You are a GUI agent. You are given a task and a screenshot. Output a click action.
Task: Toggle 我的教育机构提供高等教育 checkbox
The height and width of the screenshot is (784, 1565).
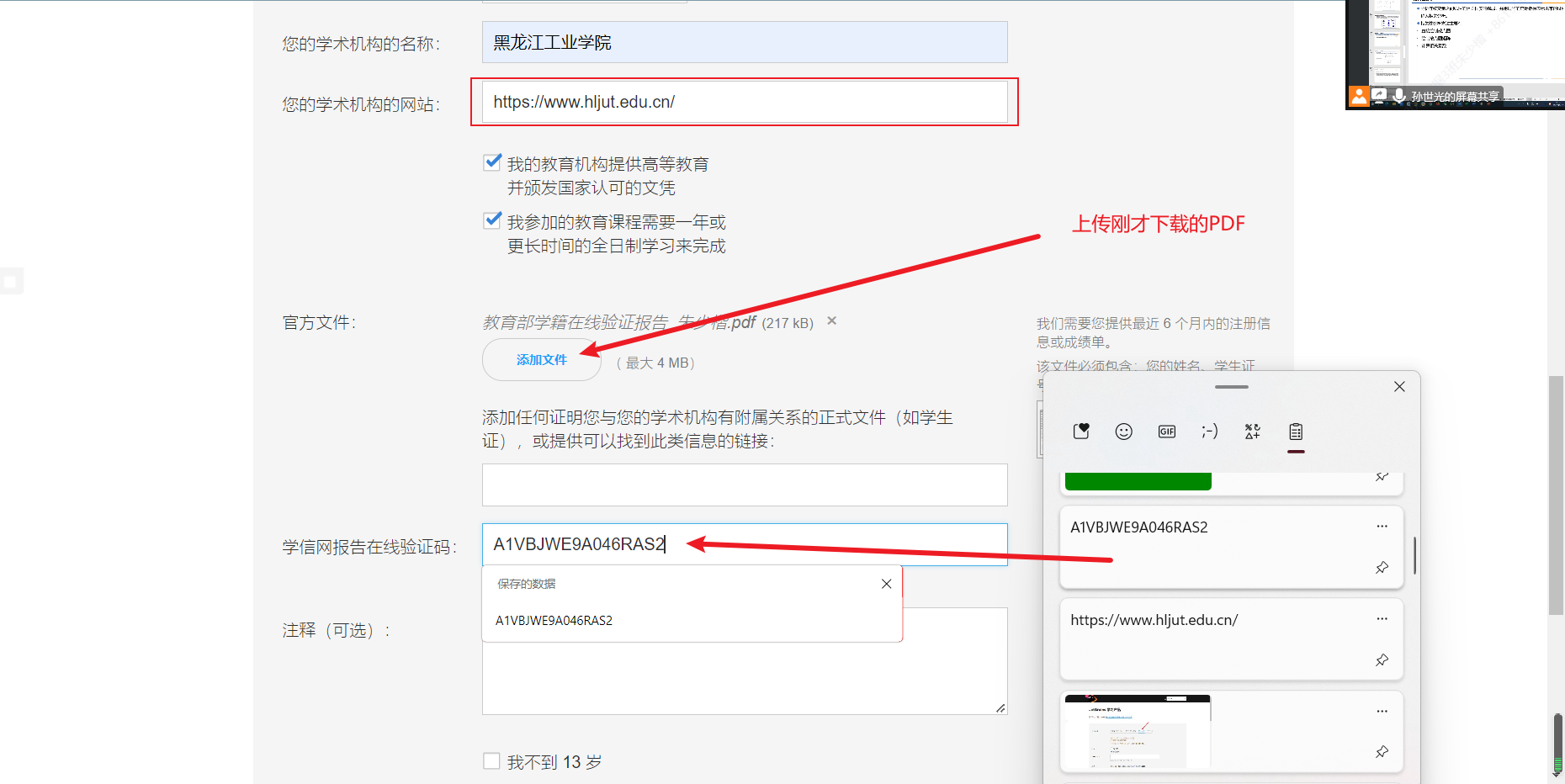pos(492,162)
